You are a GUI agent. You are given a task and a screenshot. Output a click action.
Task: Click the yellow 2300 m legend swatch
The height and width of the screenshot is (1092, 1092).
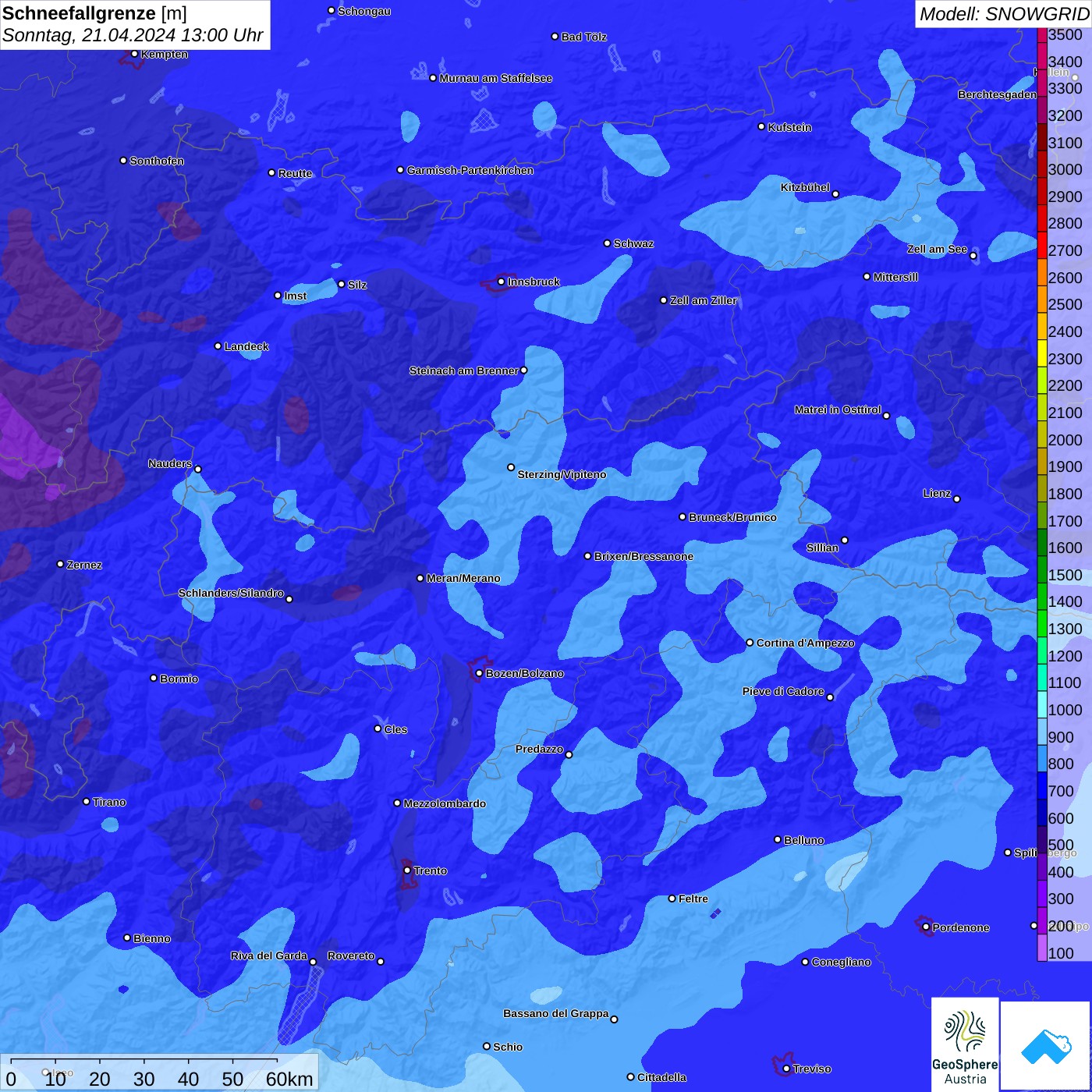pyautogui.click(x=1042, y=353)
